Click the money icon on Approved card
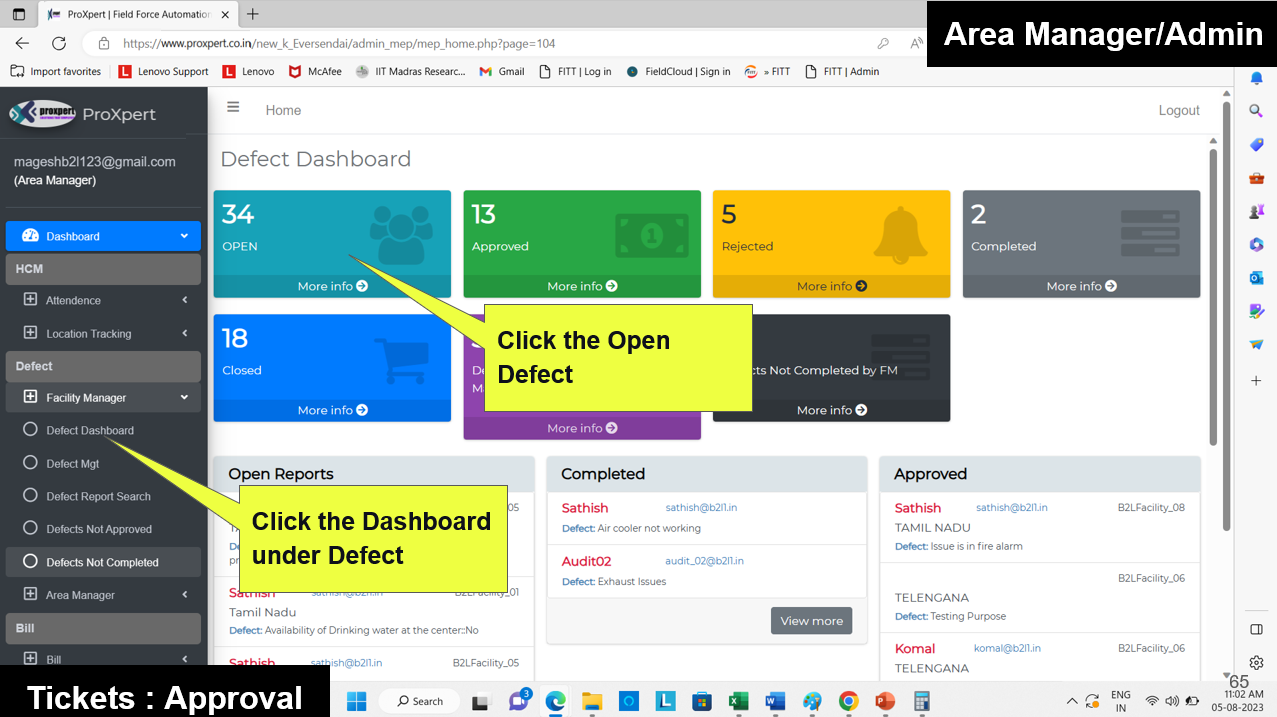1277x717 pixels. (x=651, y=235)
